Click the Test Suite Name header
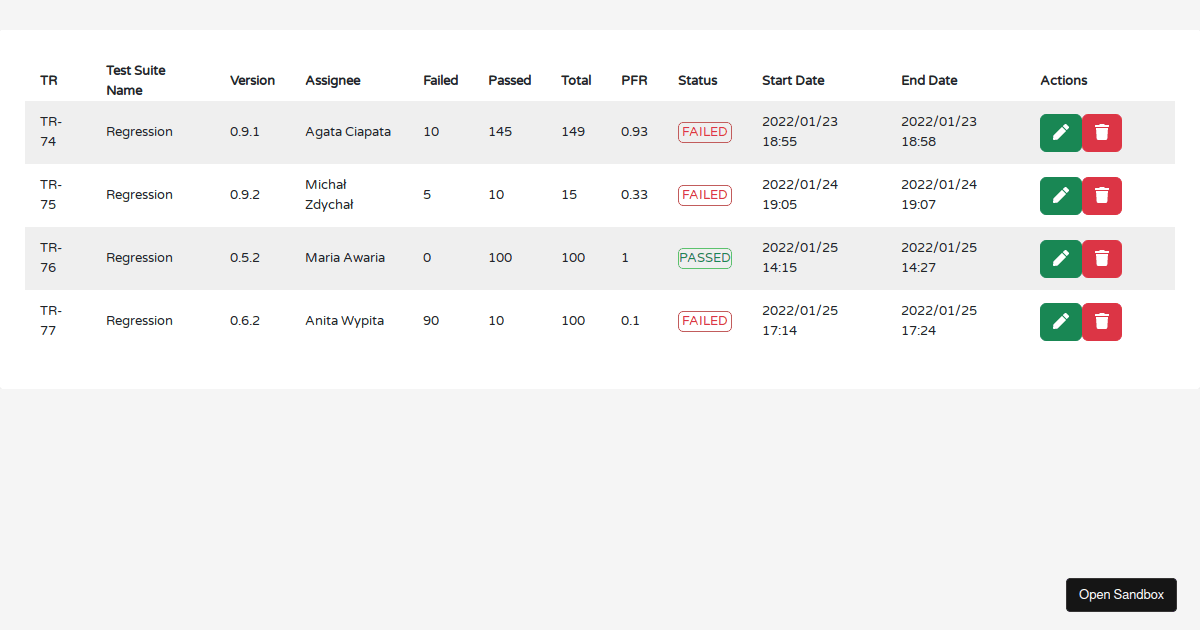Image resolution: width=1200 pixels, height=630 pixels. [x=136, y=81]
